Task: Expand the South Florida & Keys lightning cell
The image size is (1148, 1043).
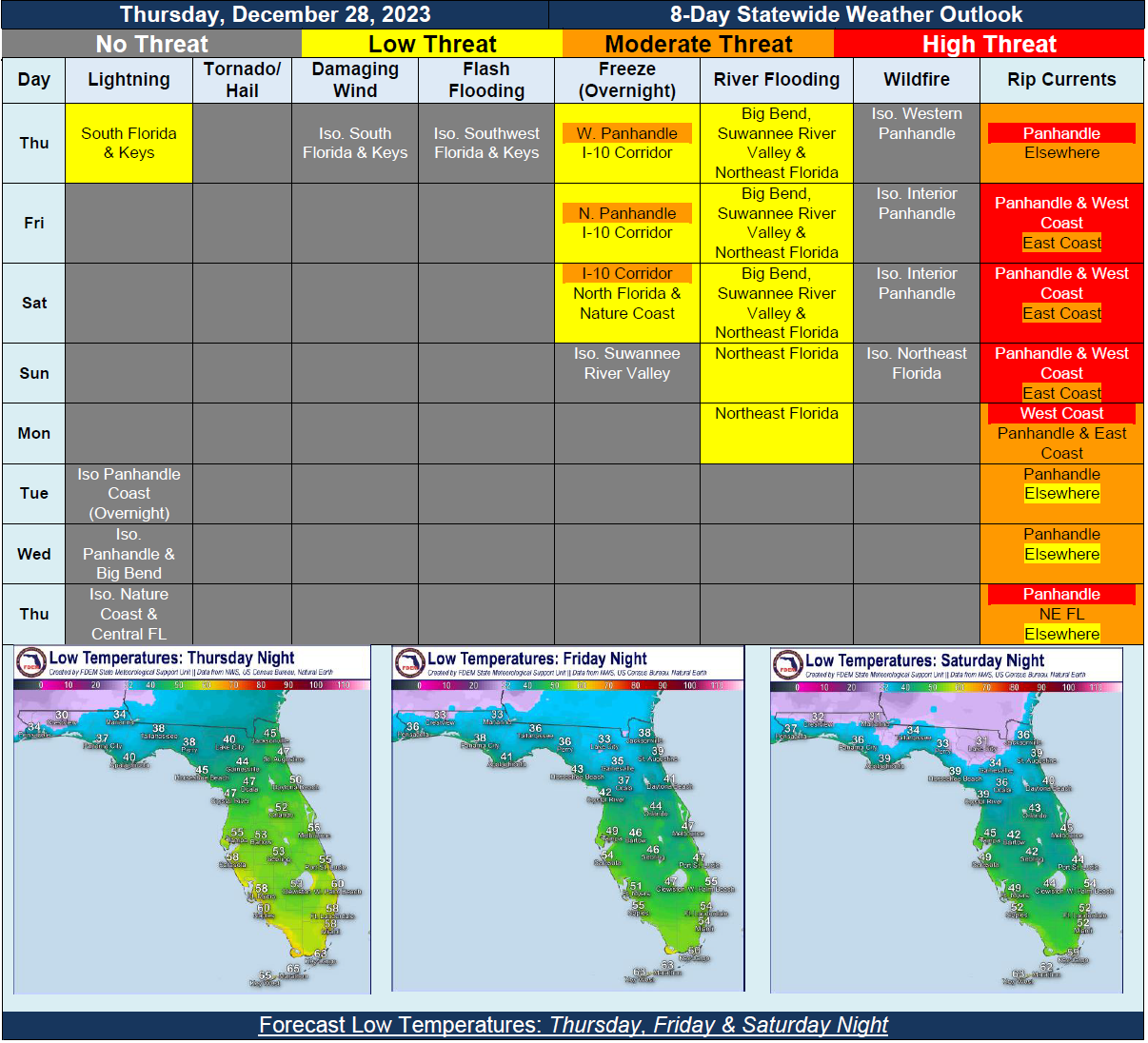Action: coord(129,143)
